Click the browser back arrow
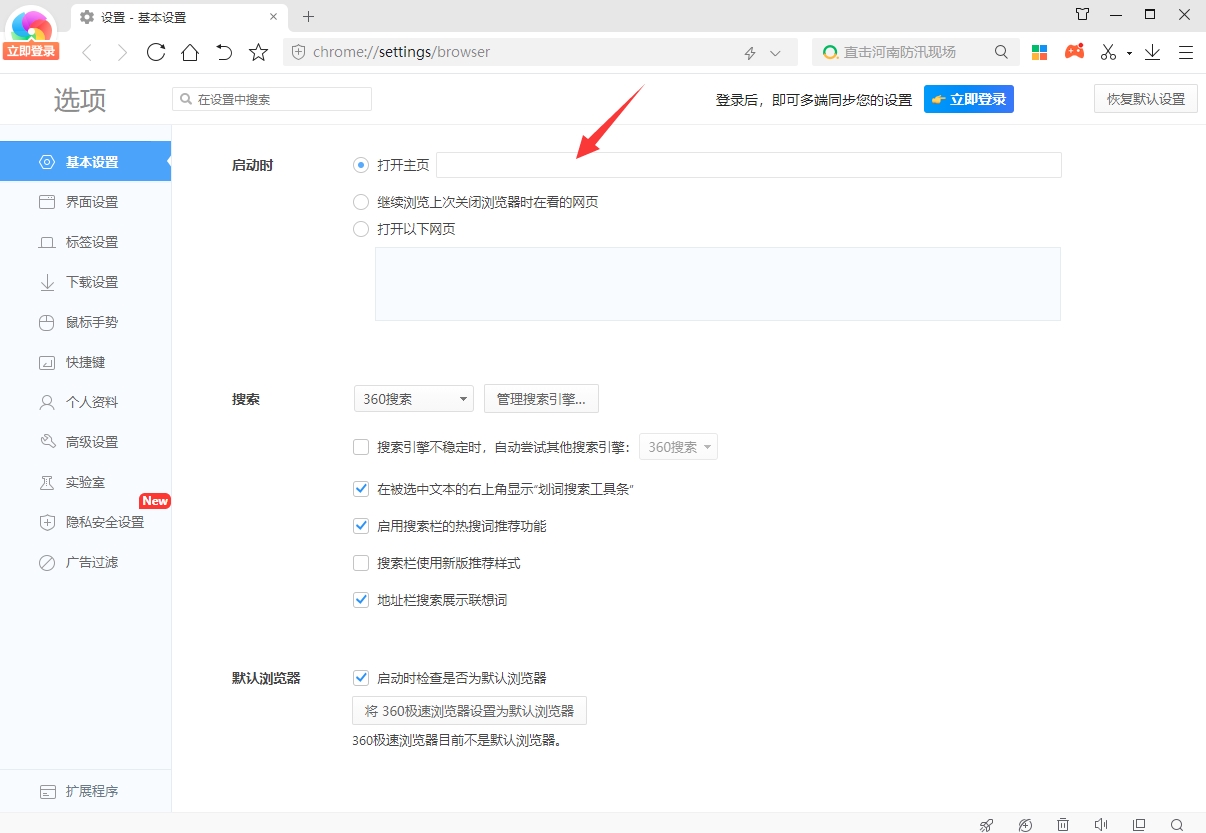Image resolution: width=1206 pixels, height=833 pixels. pyautogui.click(x=87, y=52)
